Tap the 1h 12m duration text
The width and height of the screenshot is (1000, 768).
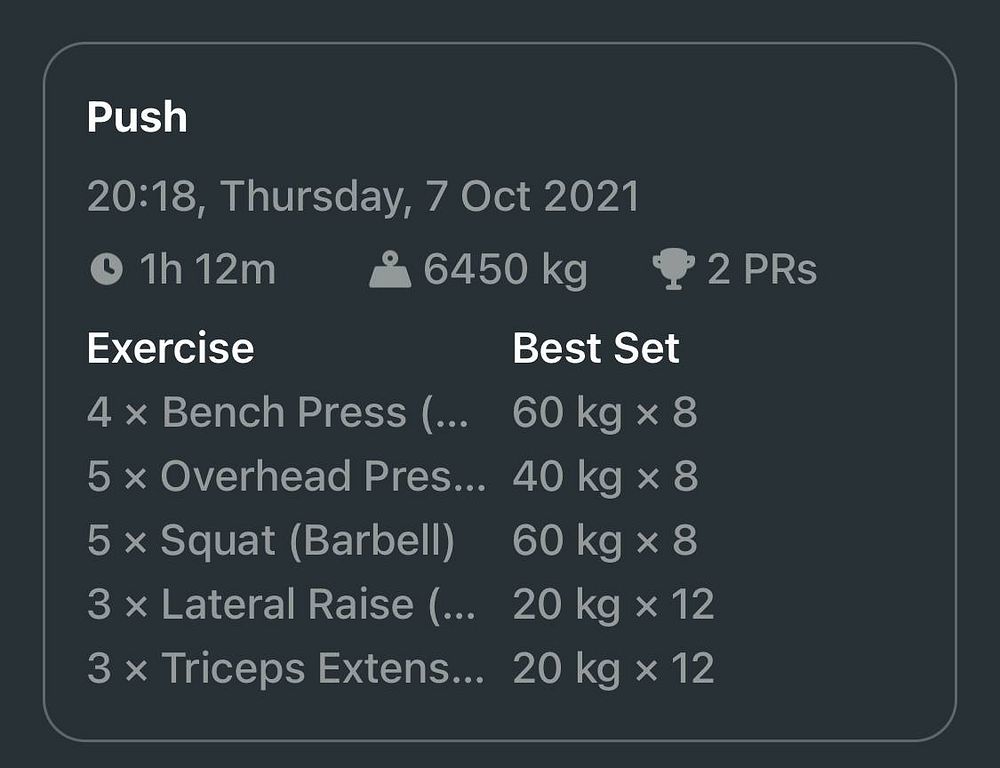(207, 269)
